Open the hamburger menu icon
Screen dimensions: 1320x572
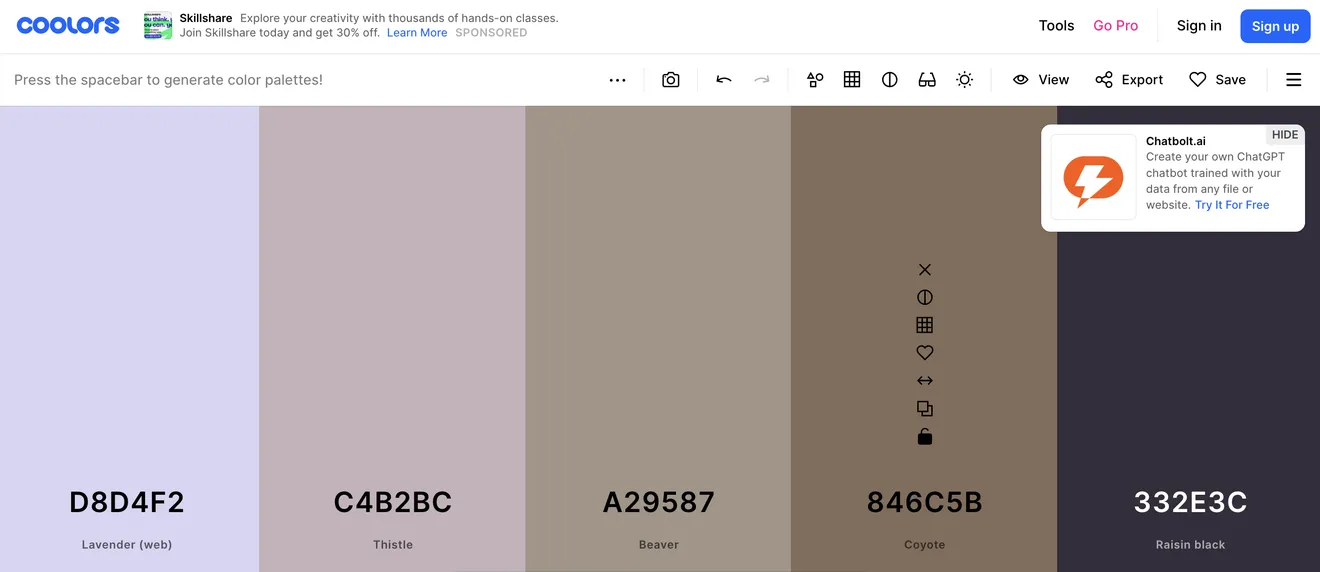(1294, 80)
